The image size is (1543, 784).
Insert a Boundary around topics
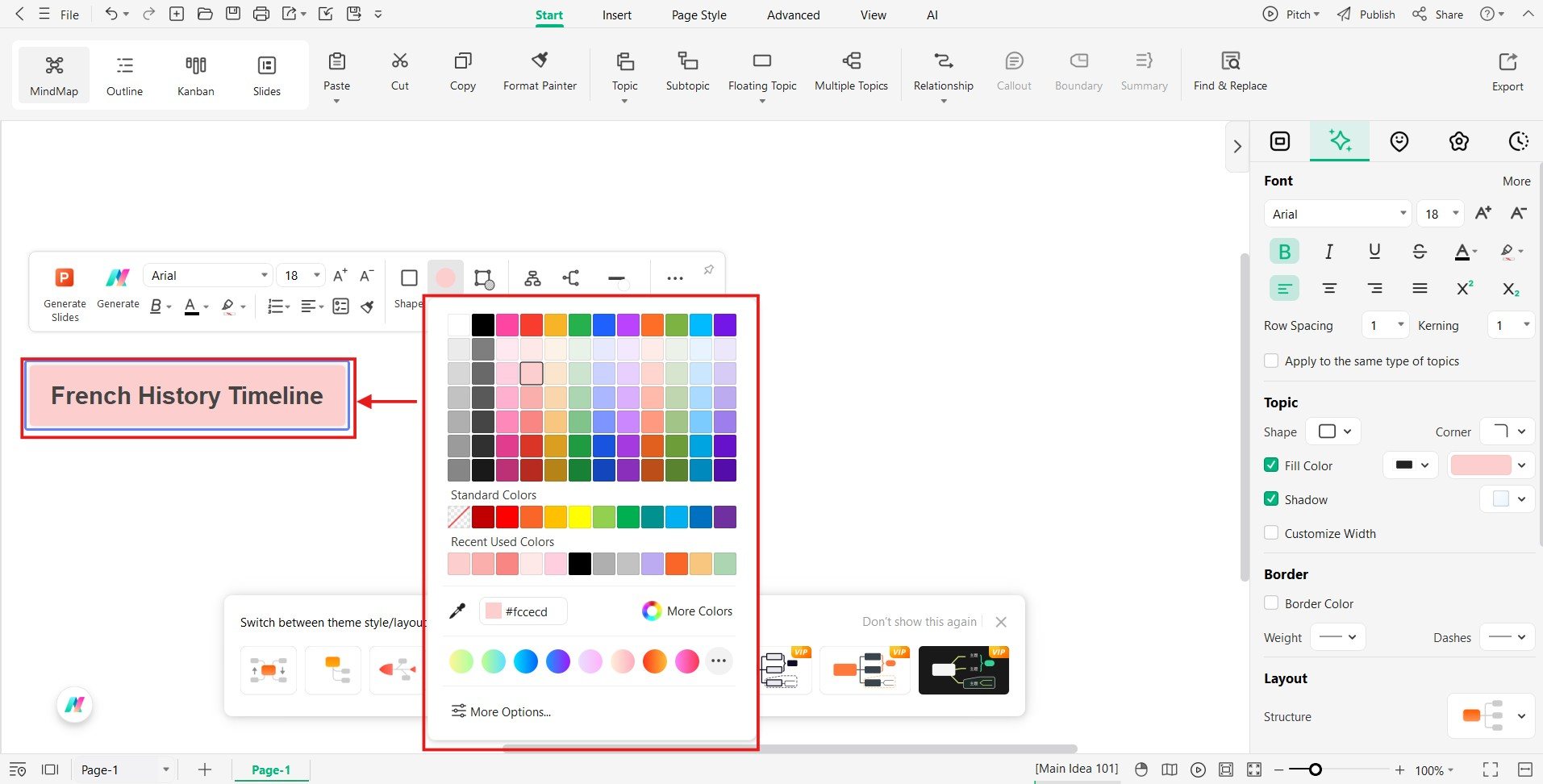click(1078, 71)
